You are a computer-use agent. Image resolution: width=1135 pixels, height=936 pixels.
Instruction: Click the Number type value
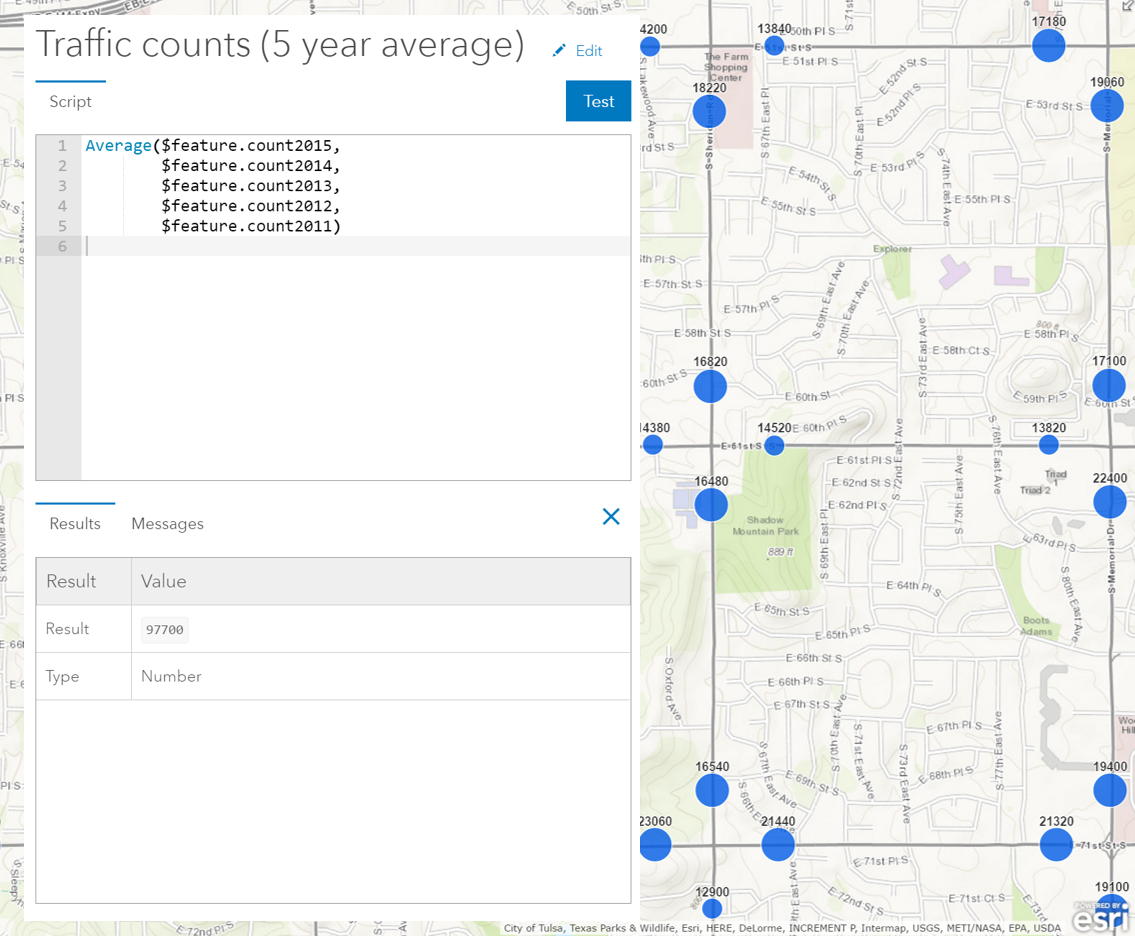(x=171, y=676)
